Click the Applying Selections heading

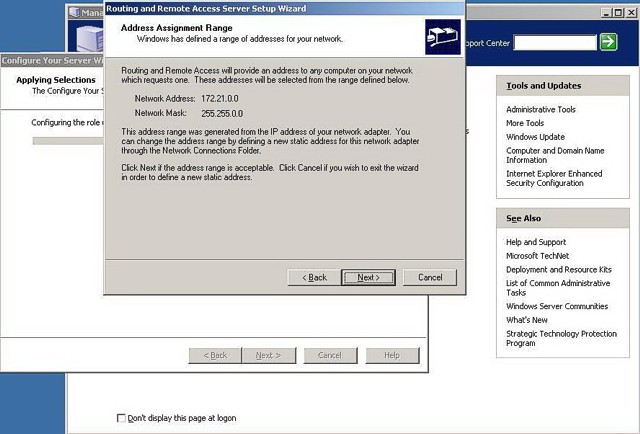[x=56, y=80]
